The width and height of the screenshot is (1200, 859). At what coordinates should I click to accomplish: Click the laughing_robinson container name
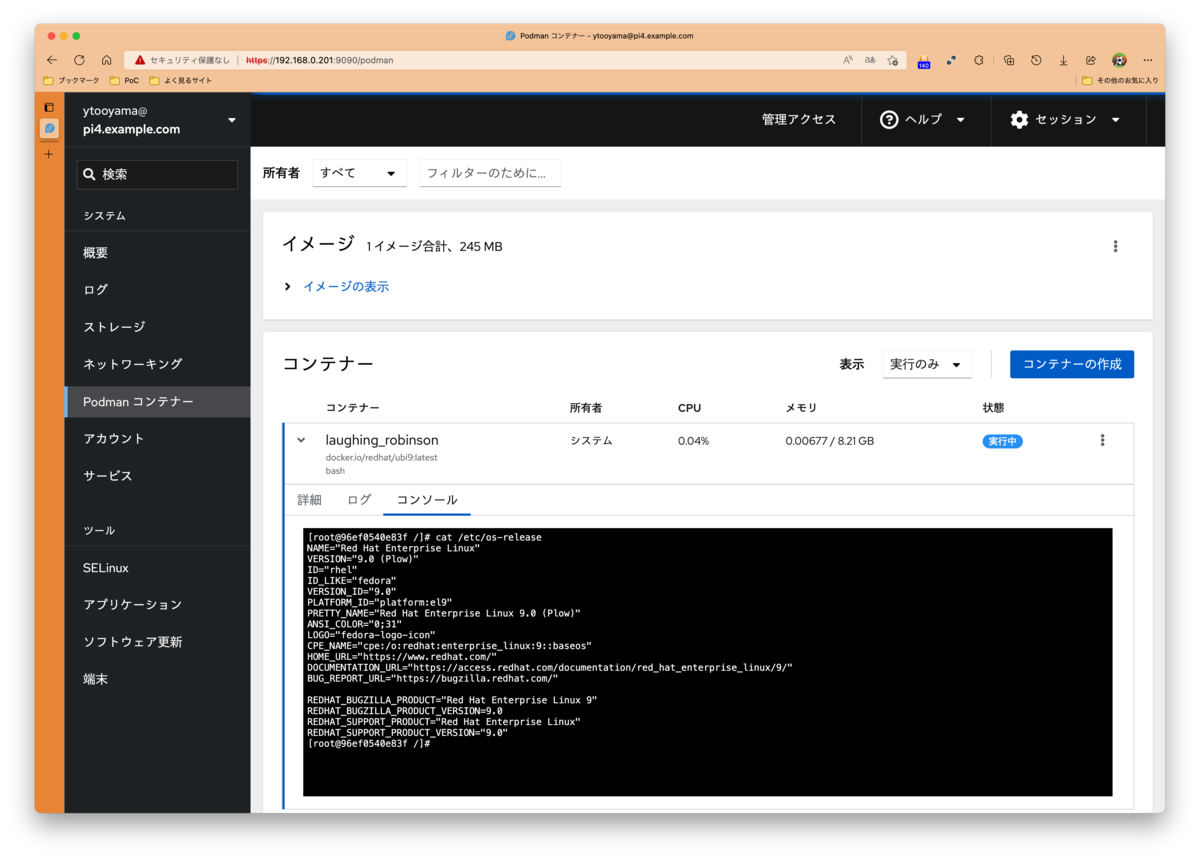382,440
